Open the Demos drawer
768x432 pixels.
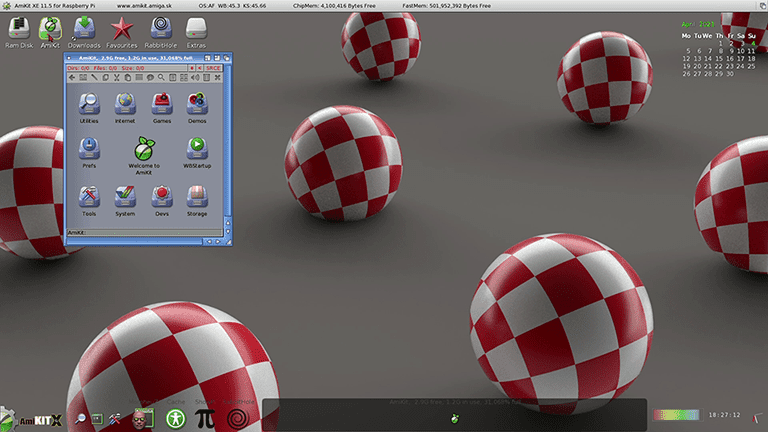pos(197,108)
